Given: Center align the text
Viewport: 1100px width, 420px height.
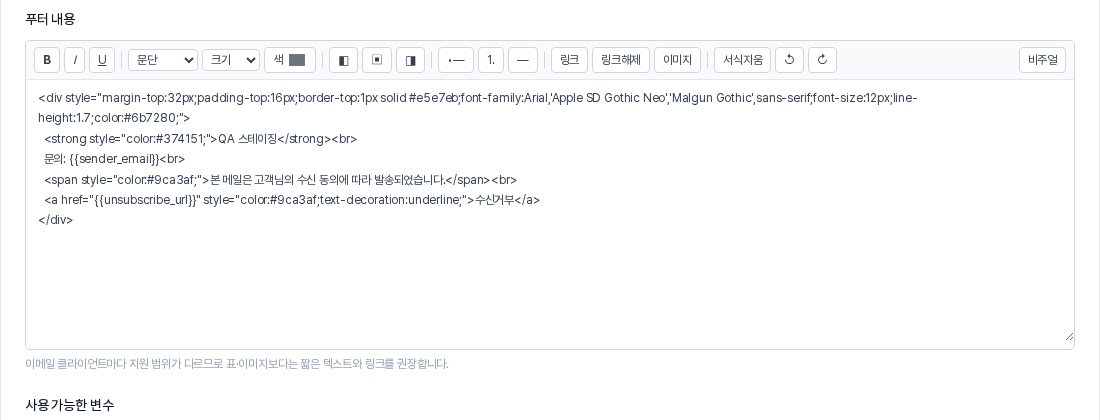Looking at the screenshot, I should [377, 60].
